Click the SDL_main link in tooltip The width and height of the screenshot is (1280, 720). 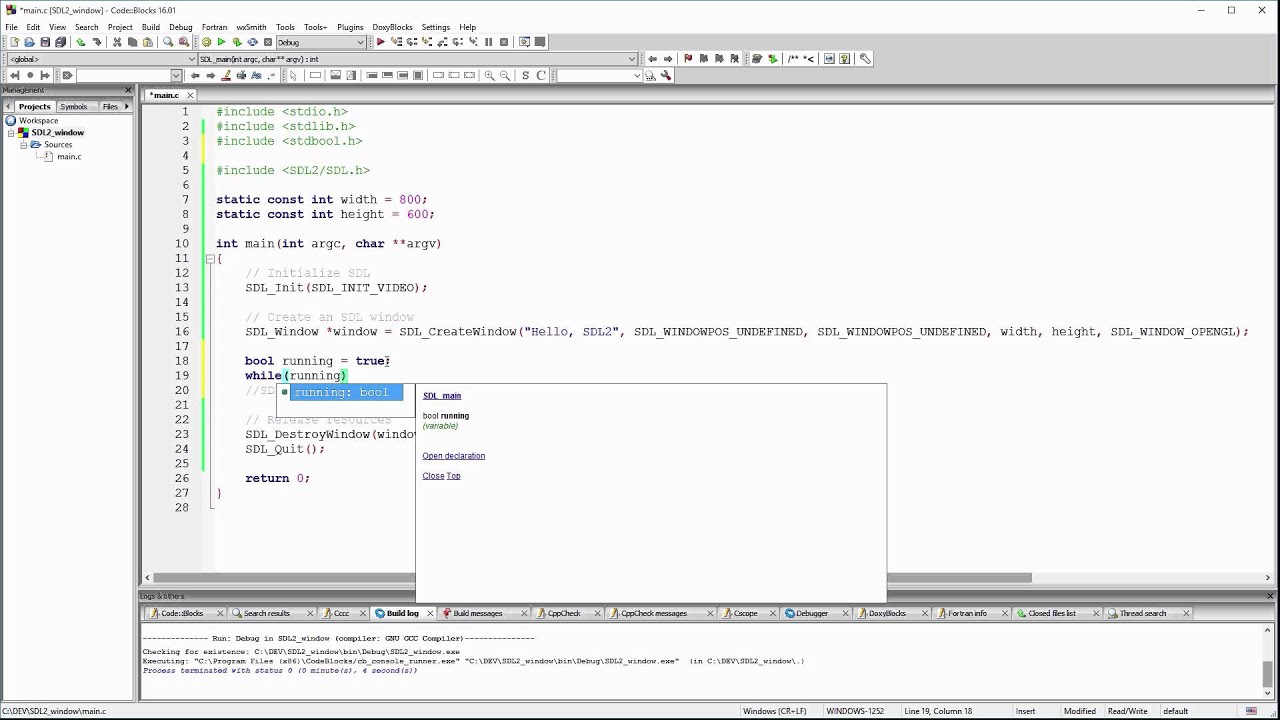[442, 396]
